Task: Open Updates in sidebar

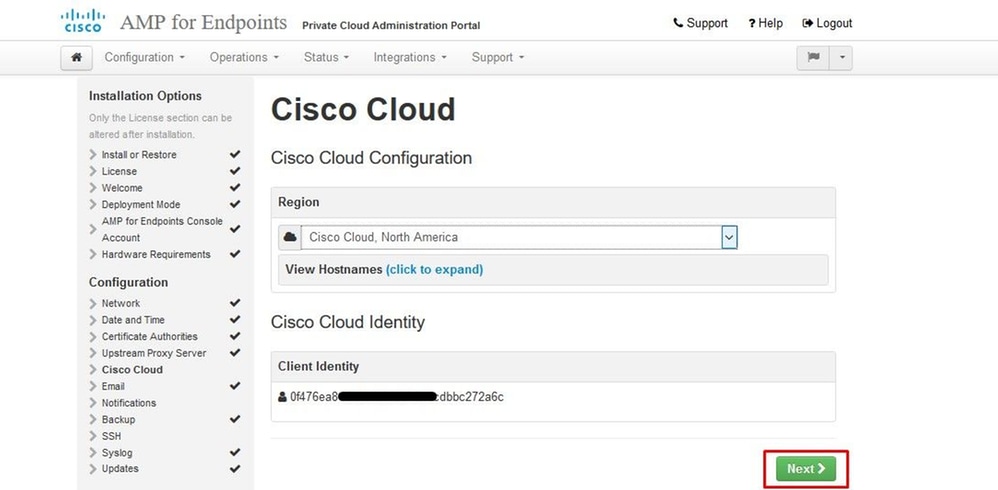Action: [x=120, y=468]
